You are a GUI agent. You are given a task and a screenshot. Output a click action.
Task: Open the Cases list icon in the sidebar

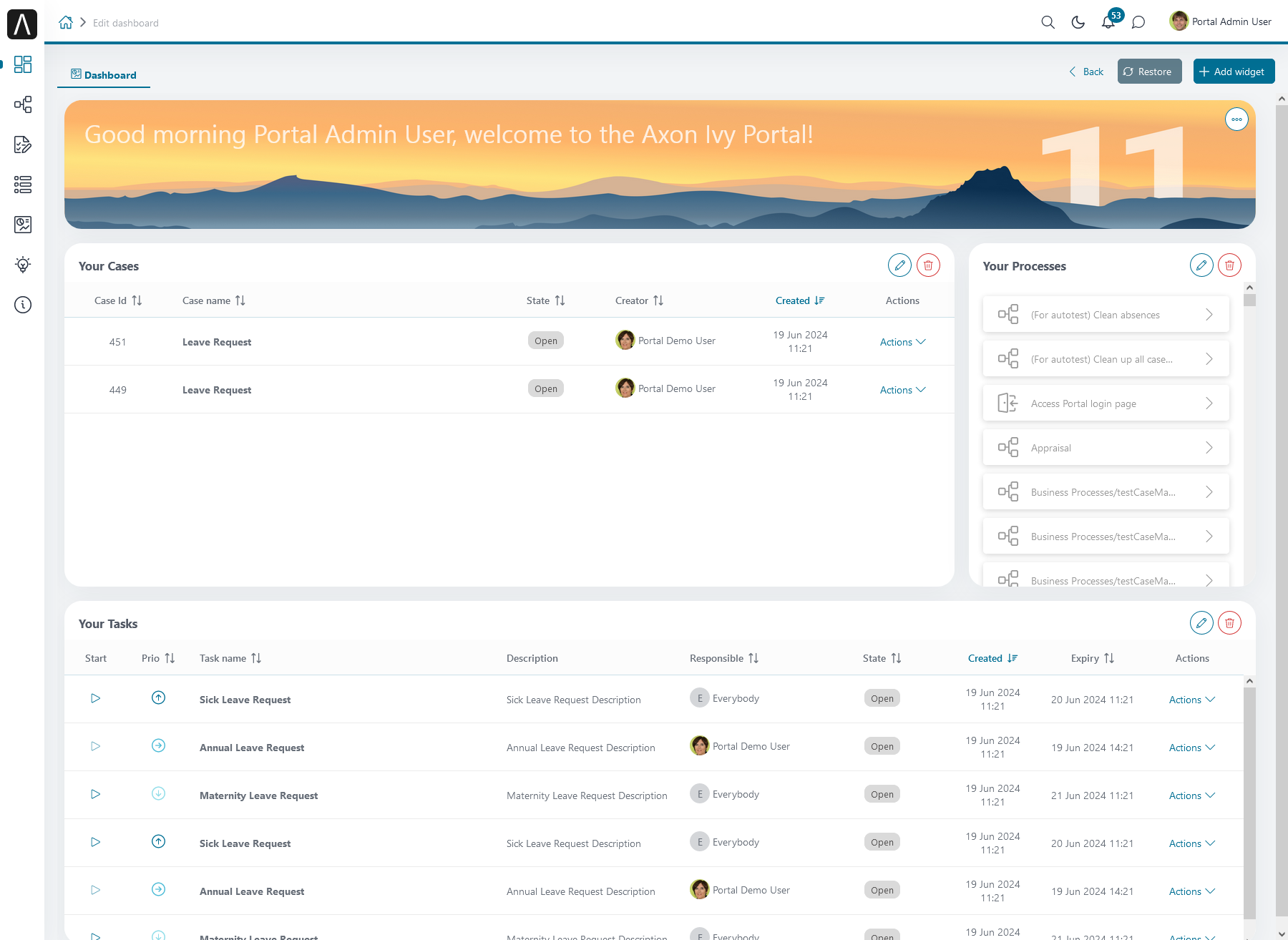coord(23,185)
